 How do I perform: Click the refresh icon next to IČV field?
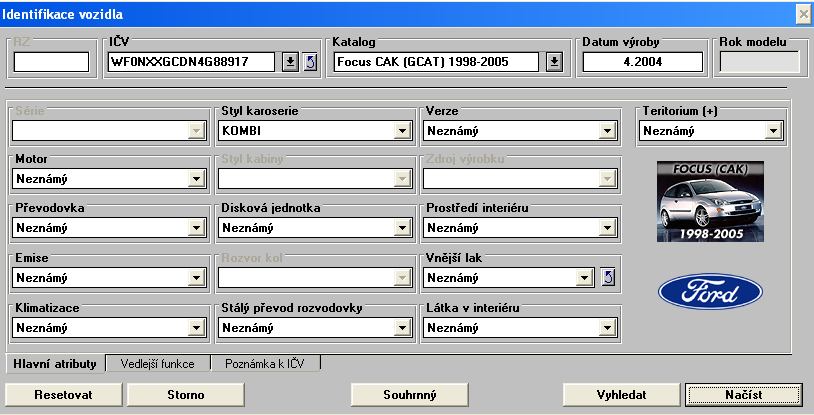coord(309,62)
